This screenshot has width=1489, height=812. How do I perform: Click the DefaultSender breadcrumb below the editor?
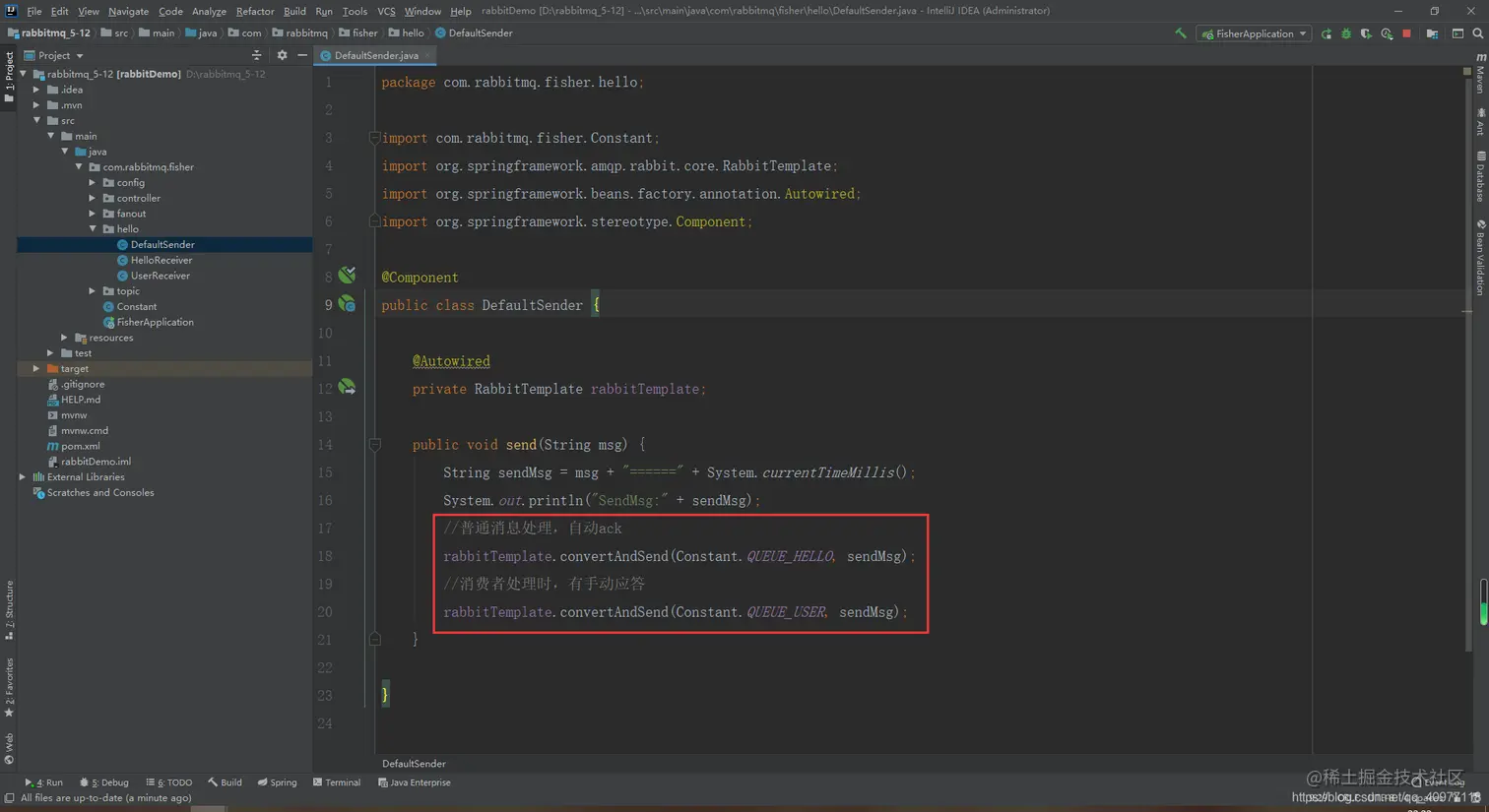coord(414,764)
